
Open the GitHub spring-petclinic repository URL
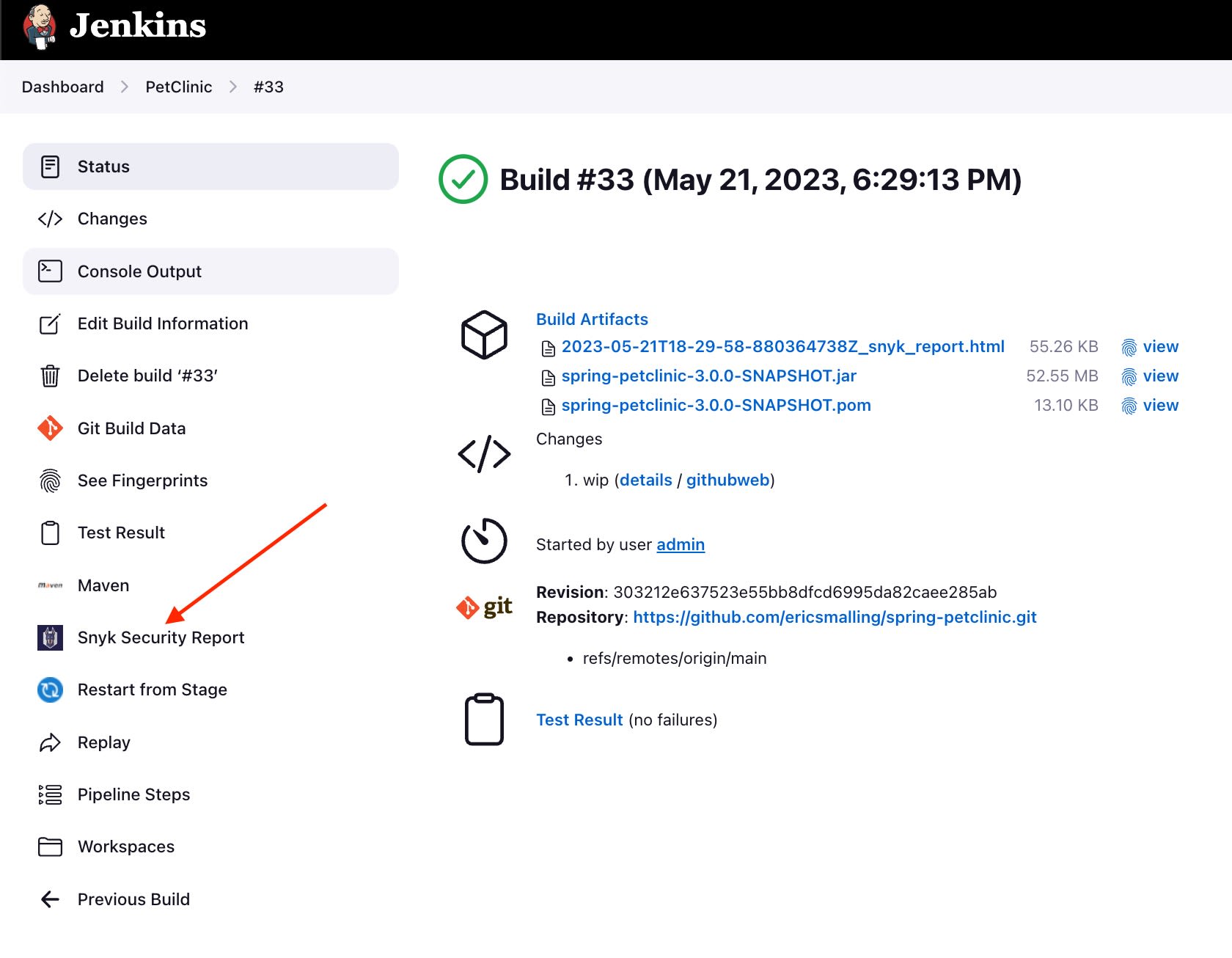(x=835, y=617)
